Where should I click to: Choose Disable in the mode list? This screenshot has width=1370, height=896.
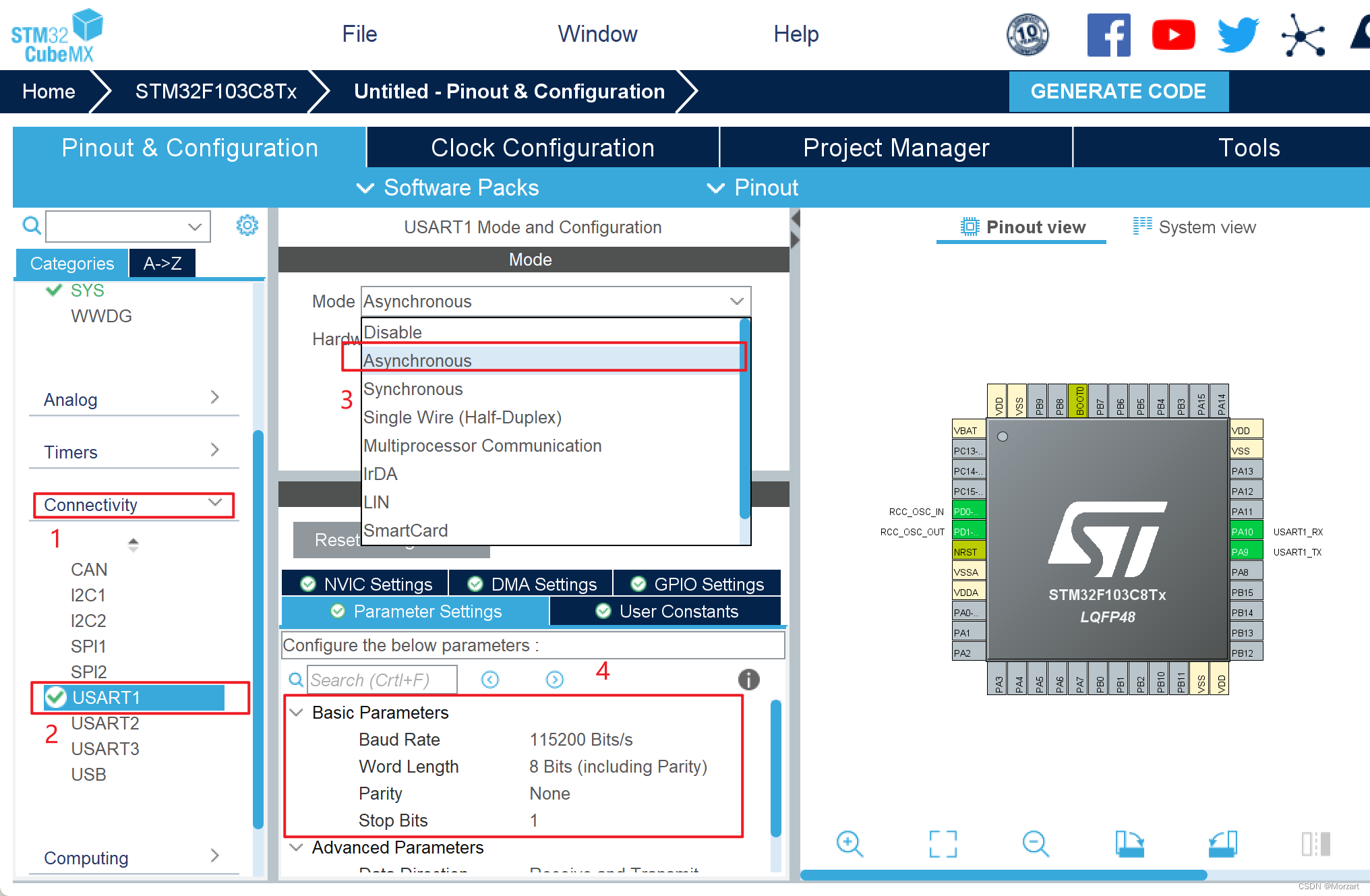(551, 332)
